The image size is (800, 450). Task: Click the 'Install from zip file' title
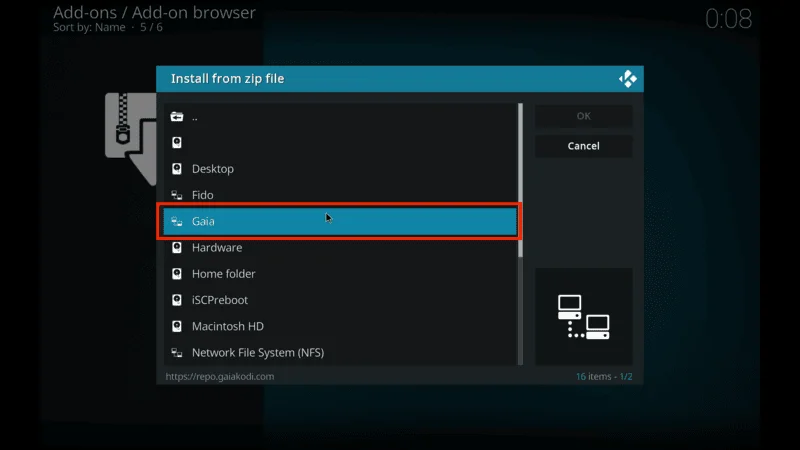(228, 79)
